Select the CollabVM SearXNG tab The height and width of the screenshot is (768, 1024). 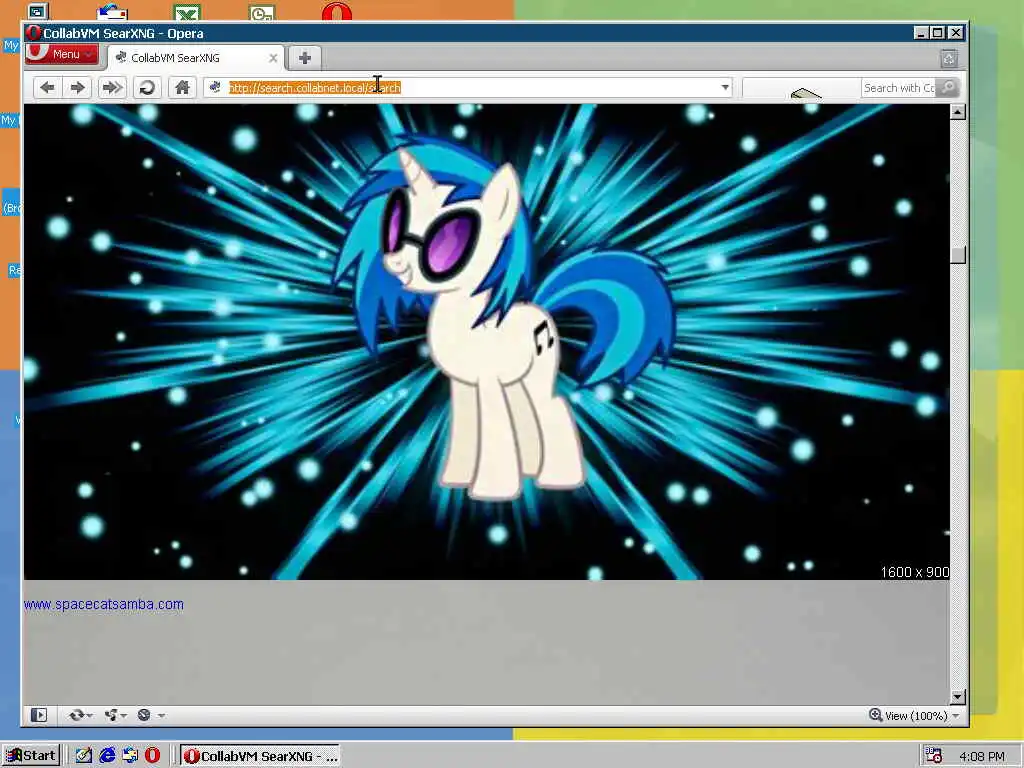coord(196,58)
